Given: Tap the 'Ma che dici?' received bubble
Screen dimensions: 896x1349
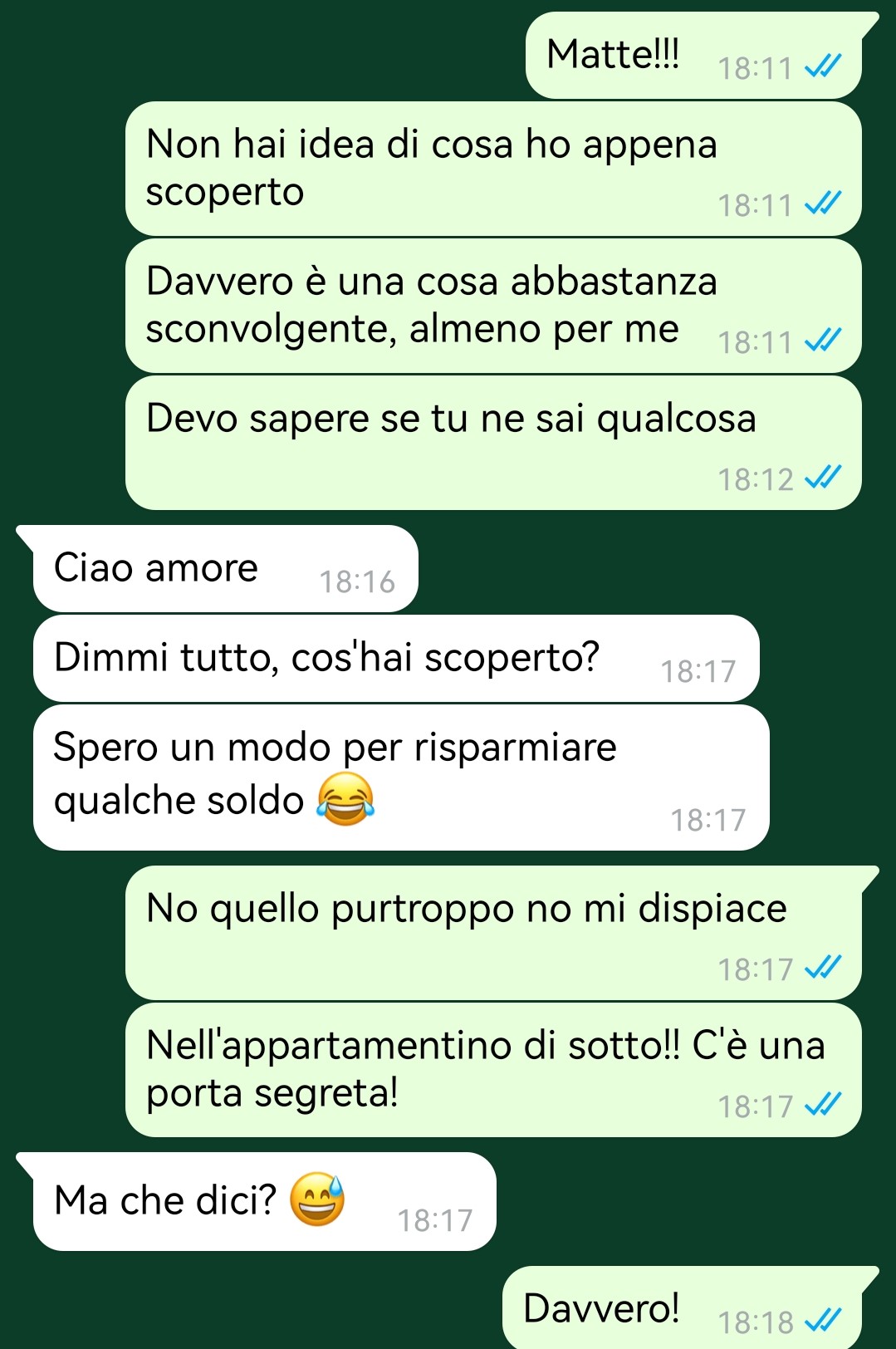Looking at the screenshot, I should (264, 1201).
